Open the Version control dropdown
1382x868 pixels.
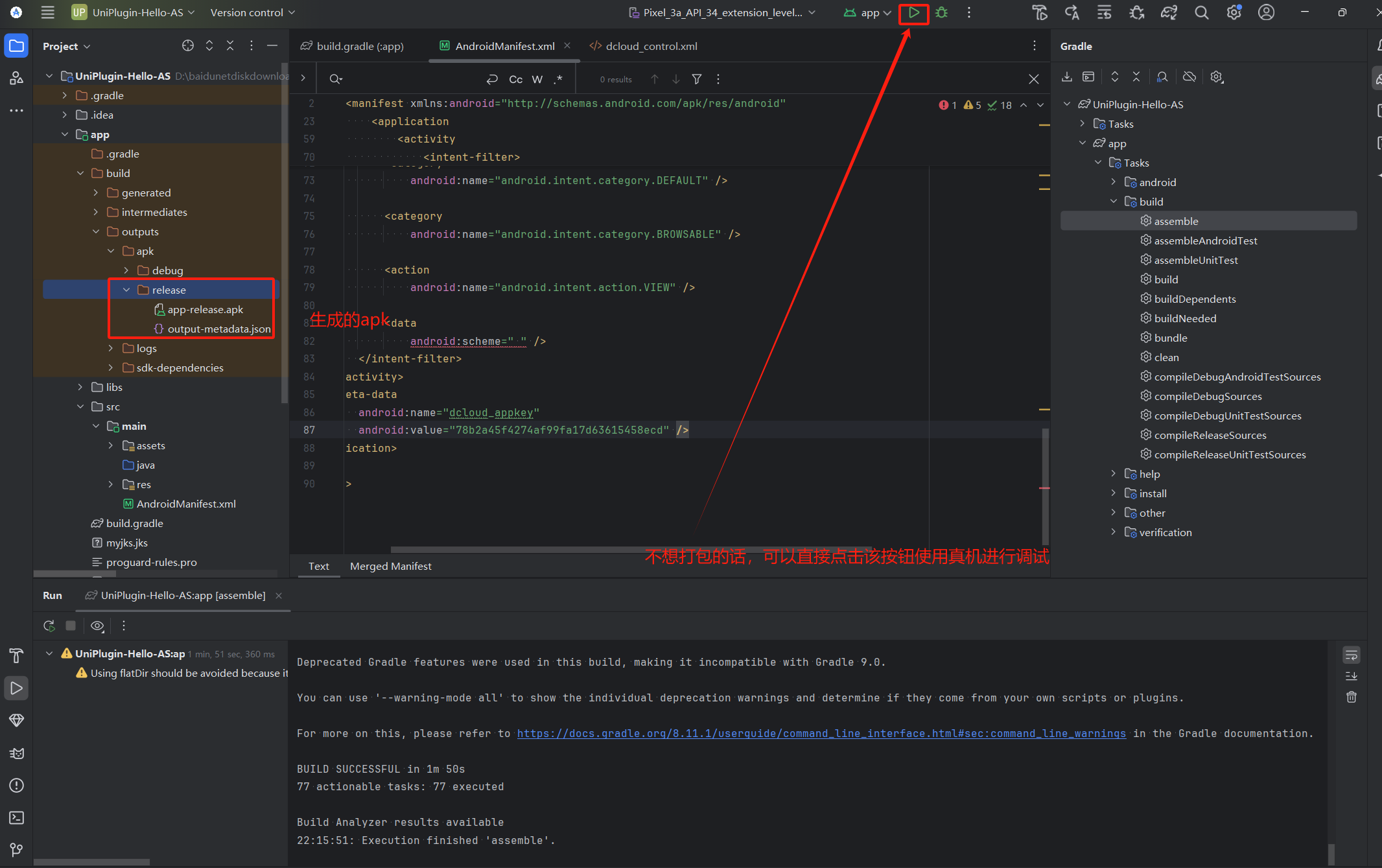pos(253,12)
